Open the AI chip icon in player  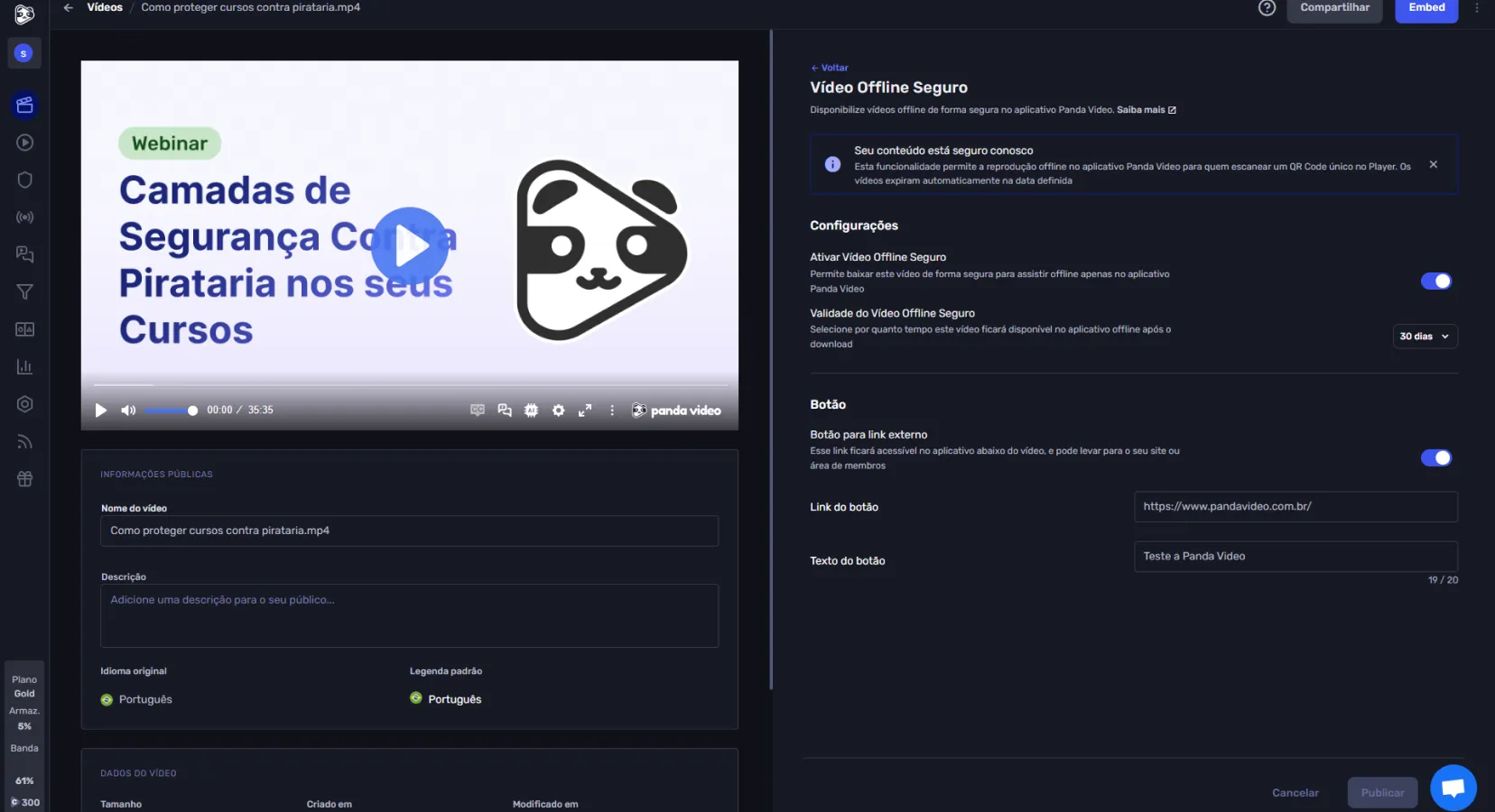tap(531, 411)
